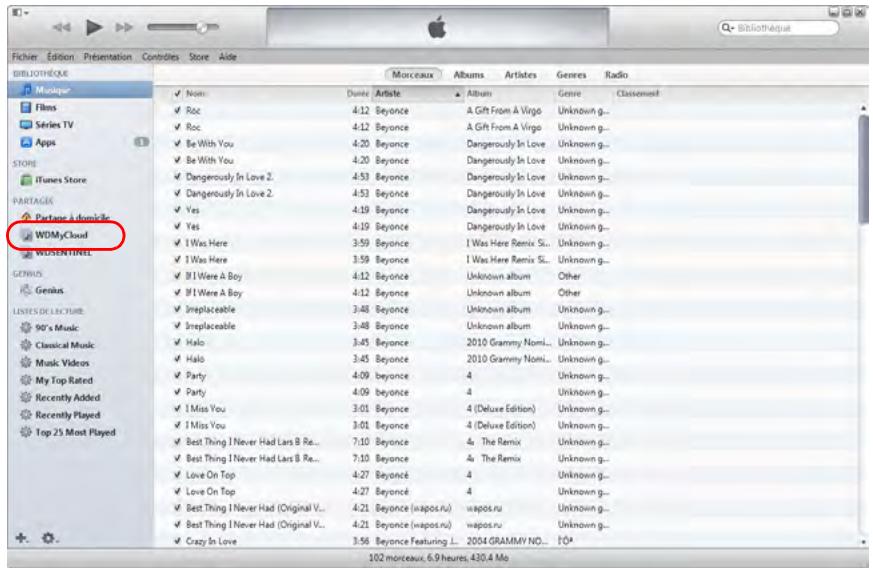
Task: Toggle the check-all box in the column header
Action: pyautogui.click(x=178, y=94)
